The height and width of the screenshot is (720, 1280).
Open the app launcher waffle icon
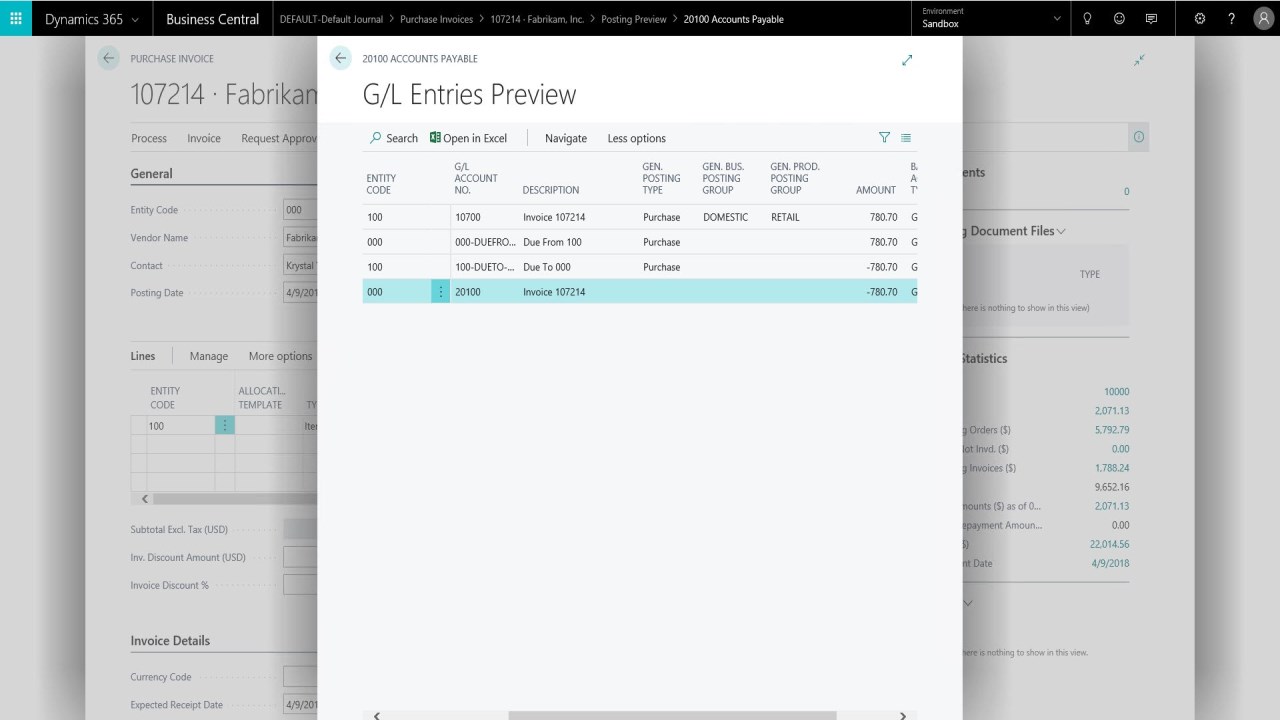(x=15, y=18)
